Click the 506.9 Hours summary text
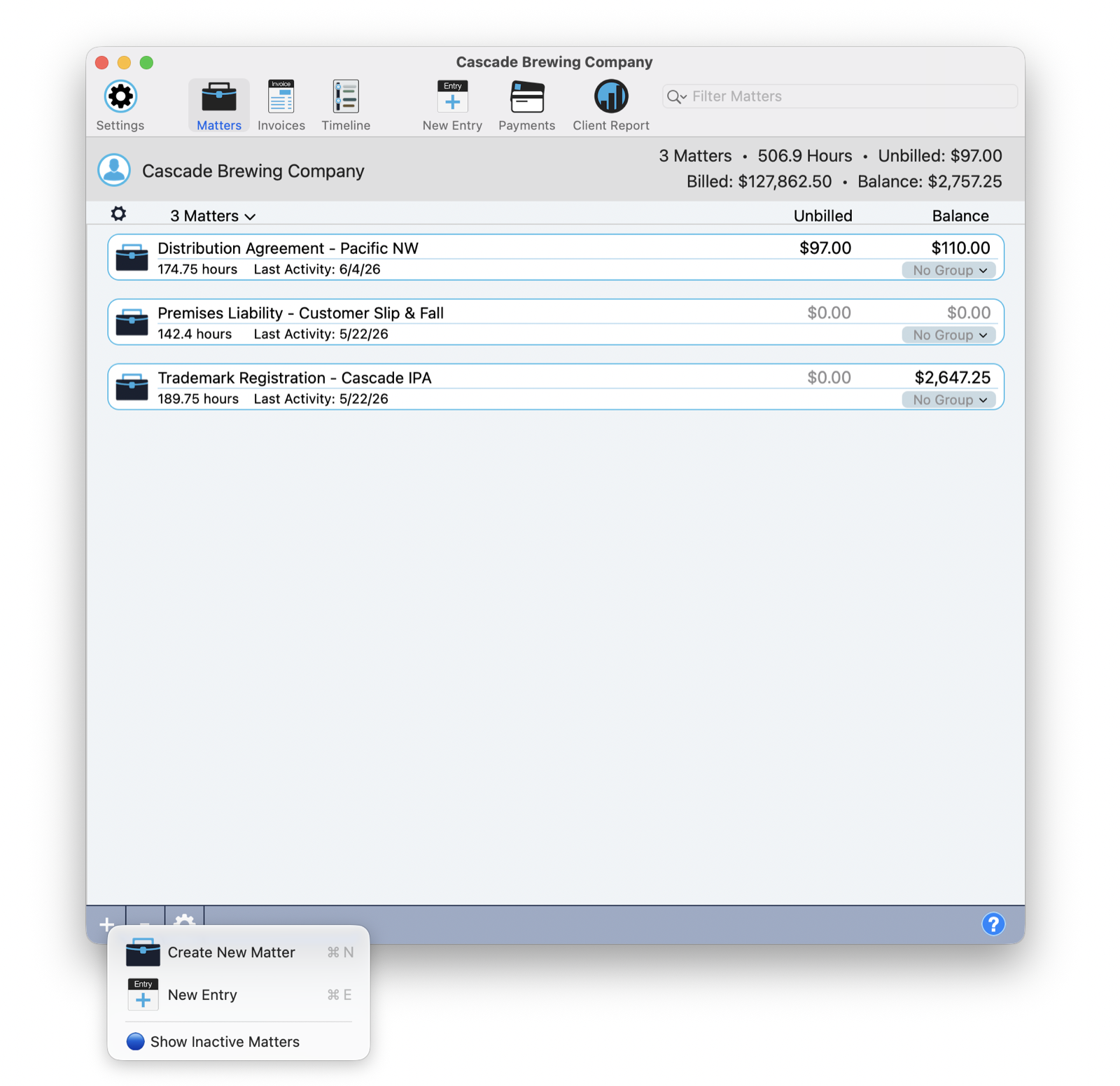Image resolution: width=1120 pixels, height=1086 pixels. [805, 156]
